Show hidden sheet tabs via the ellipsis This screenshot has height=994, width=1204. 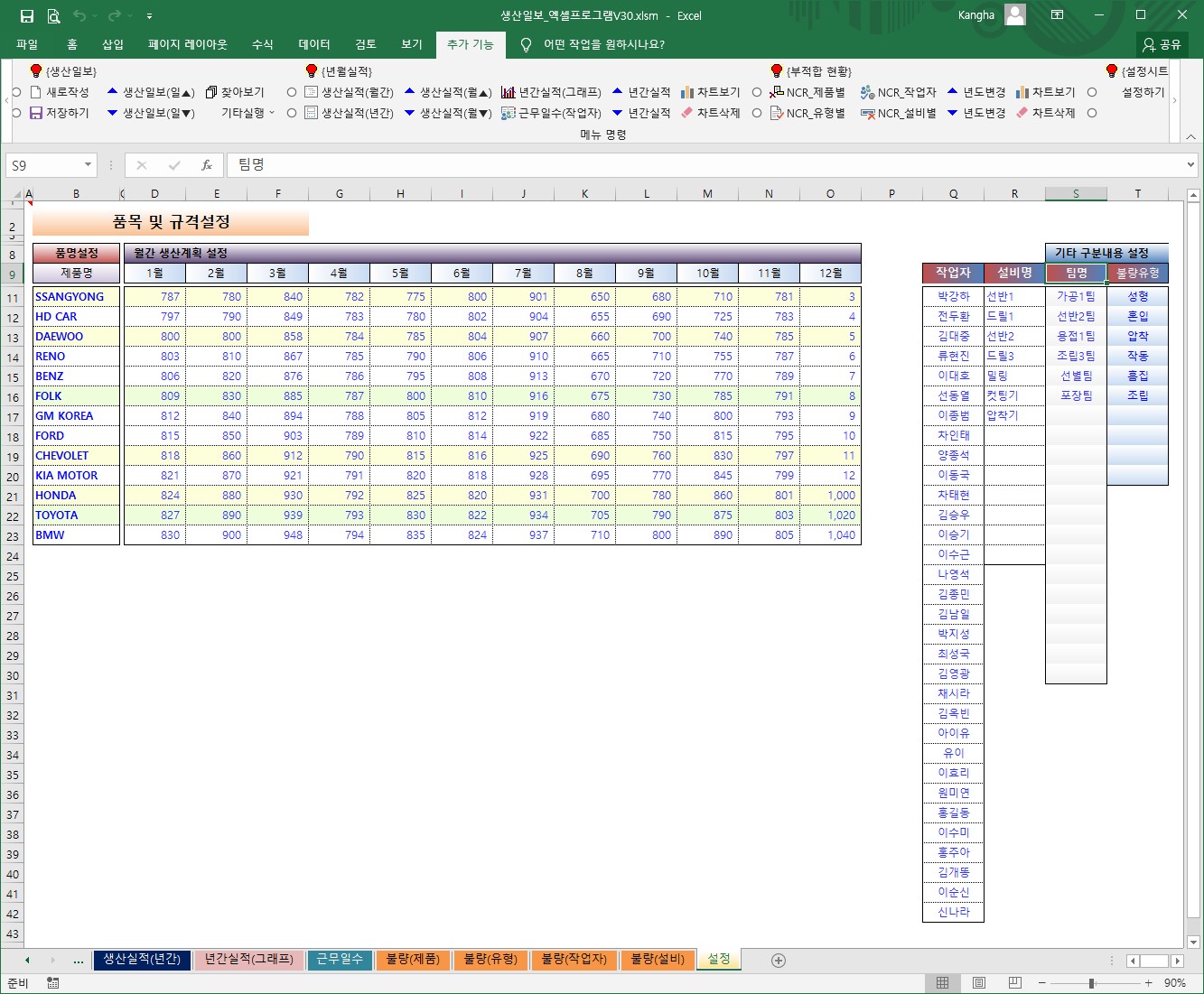79,960
